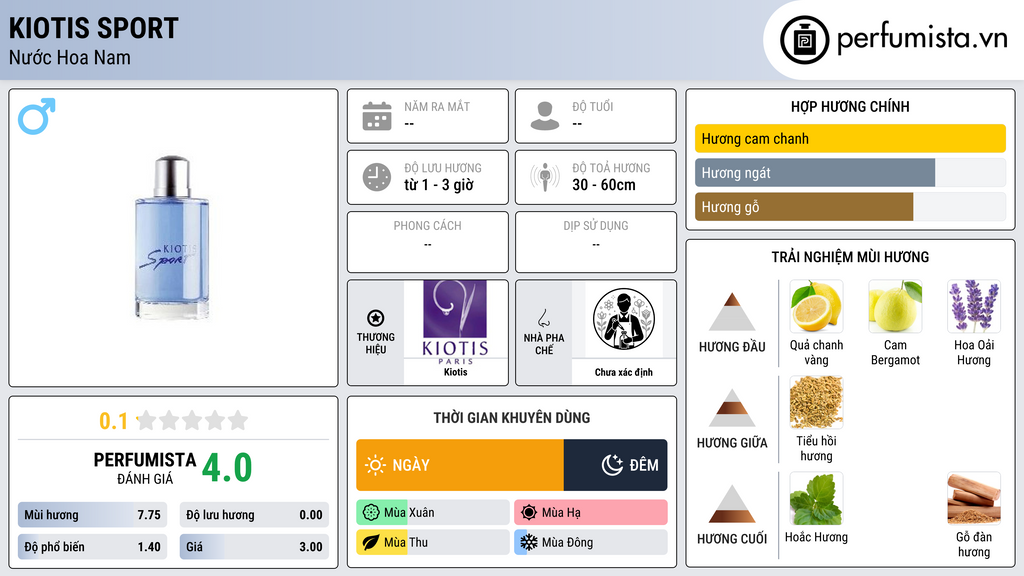
Task: Click the Độ lưu hương 0.00 score
Action: [254, 515]
